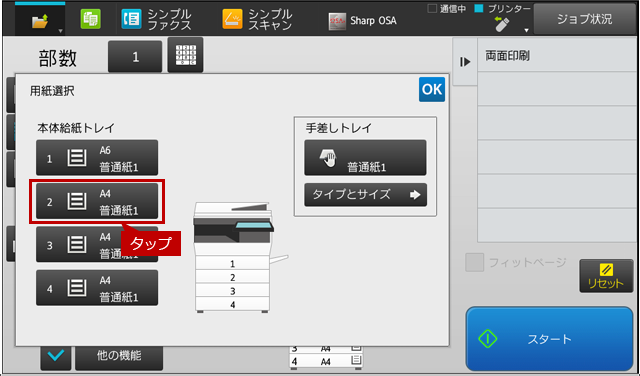Click the 用紙選択 heading text
This screenshot has height=376, width=640.
click(52, 91)
